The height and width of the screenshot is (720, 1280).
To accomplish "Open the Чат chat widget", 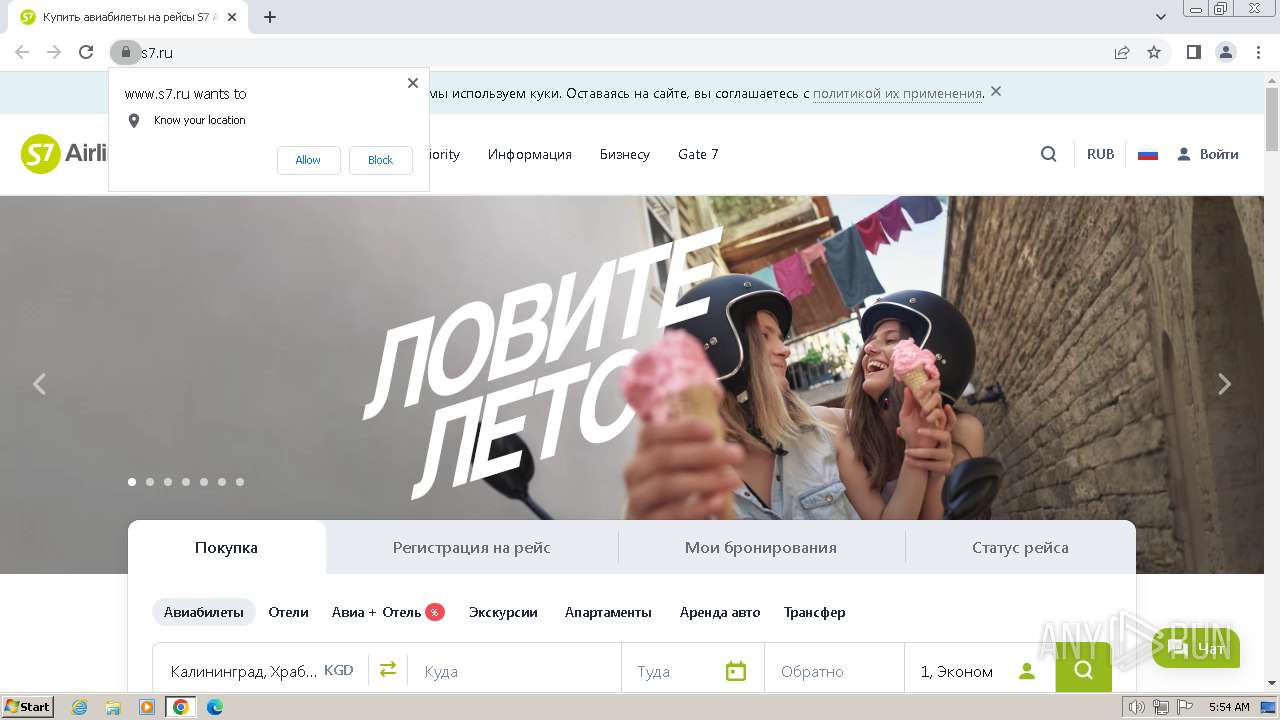I will (x=1196, y=649).
